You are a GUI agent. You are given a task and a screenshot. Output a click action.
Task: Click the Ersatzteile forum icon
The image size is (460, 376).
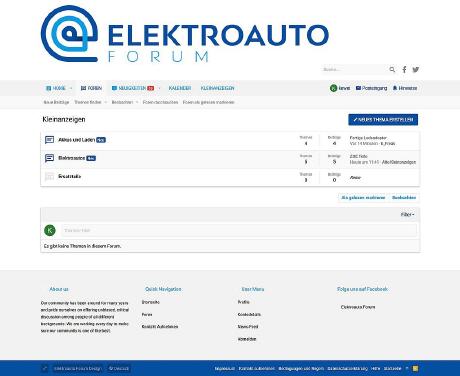click(x=49, y=176)
